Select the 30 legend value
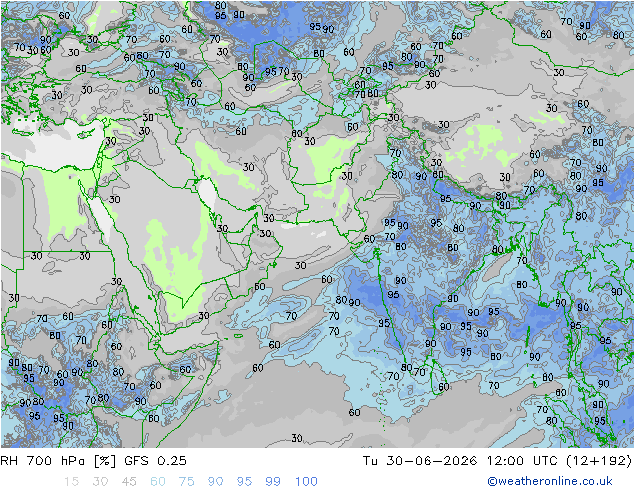Image resolution: width=634 pixels, height=490 pixels. pyautogui.click(x=100, y=482)
